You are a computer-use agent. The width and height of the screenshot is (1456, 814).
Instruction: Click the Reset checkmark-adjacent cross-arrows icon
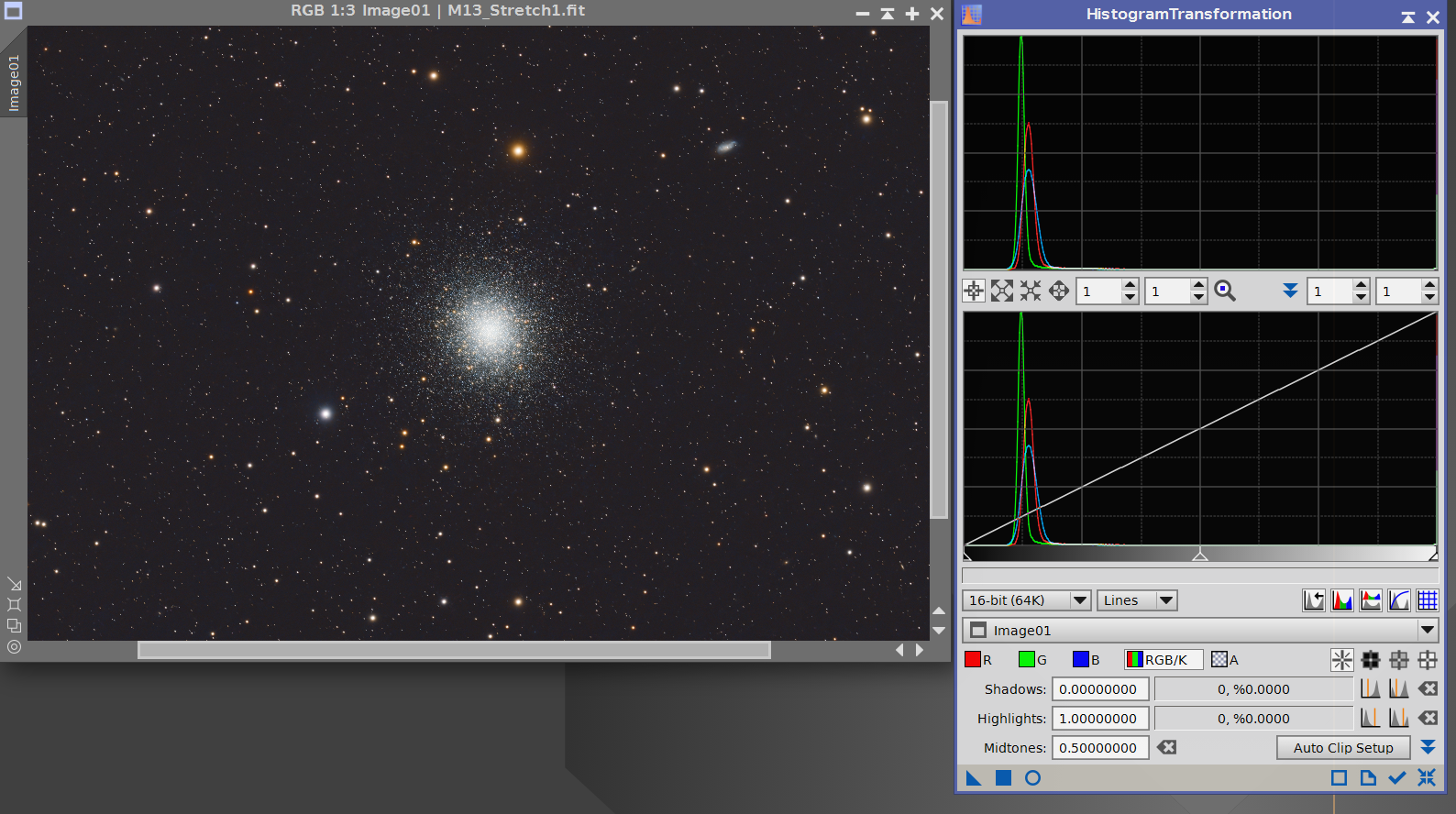click(x=1427, y=778)
